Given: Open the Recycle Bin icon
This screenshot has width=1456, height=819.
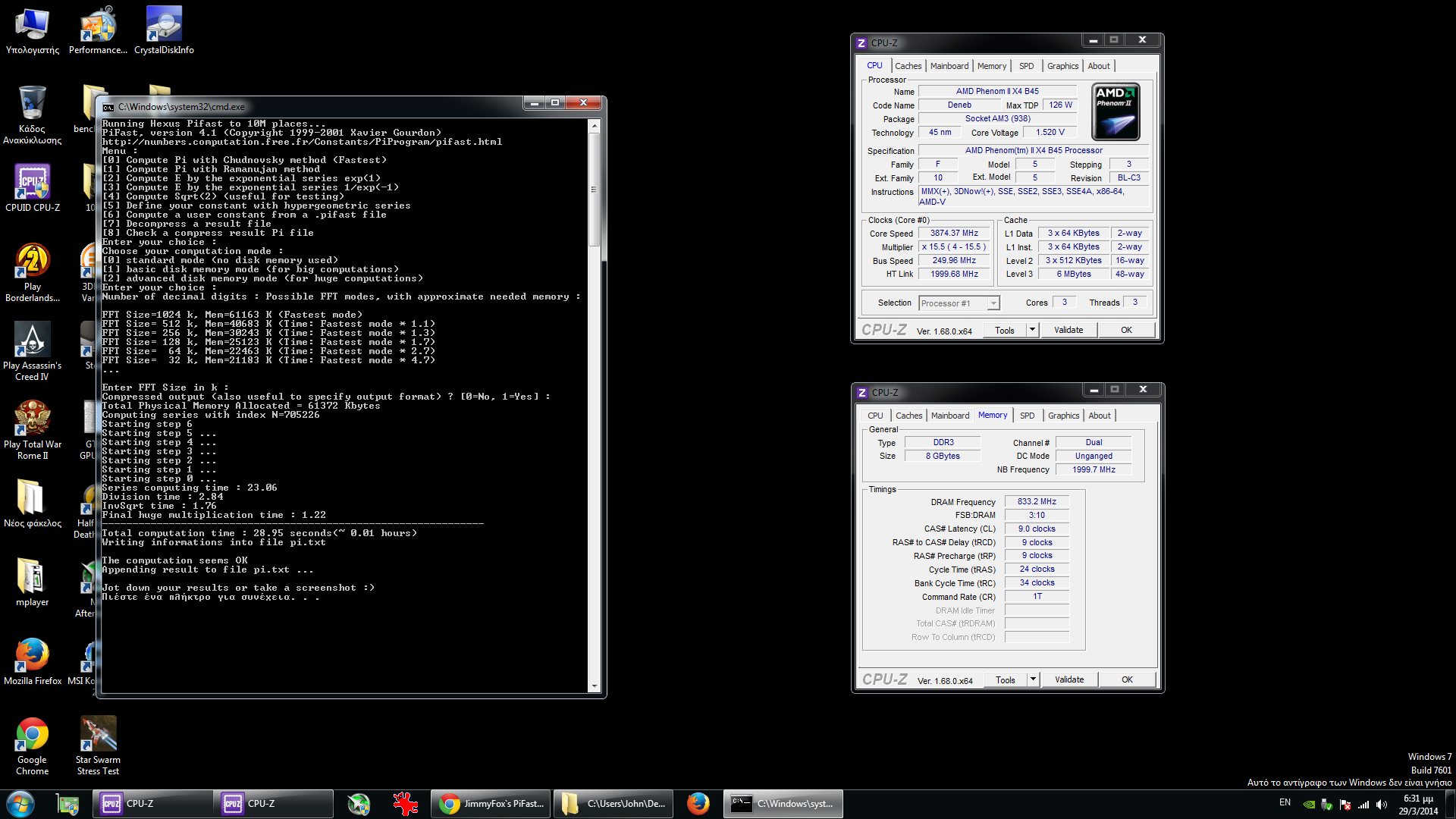Looking at the screenshot, I should point(33,115).
